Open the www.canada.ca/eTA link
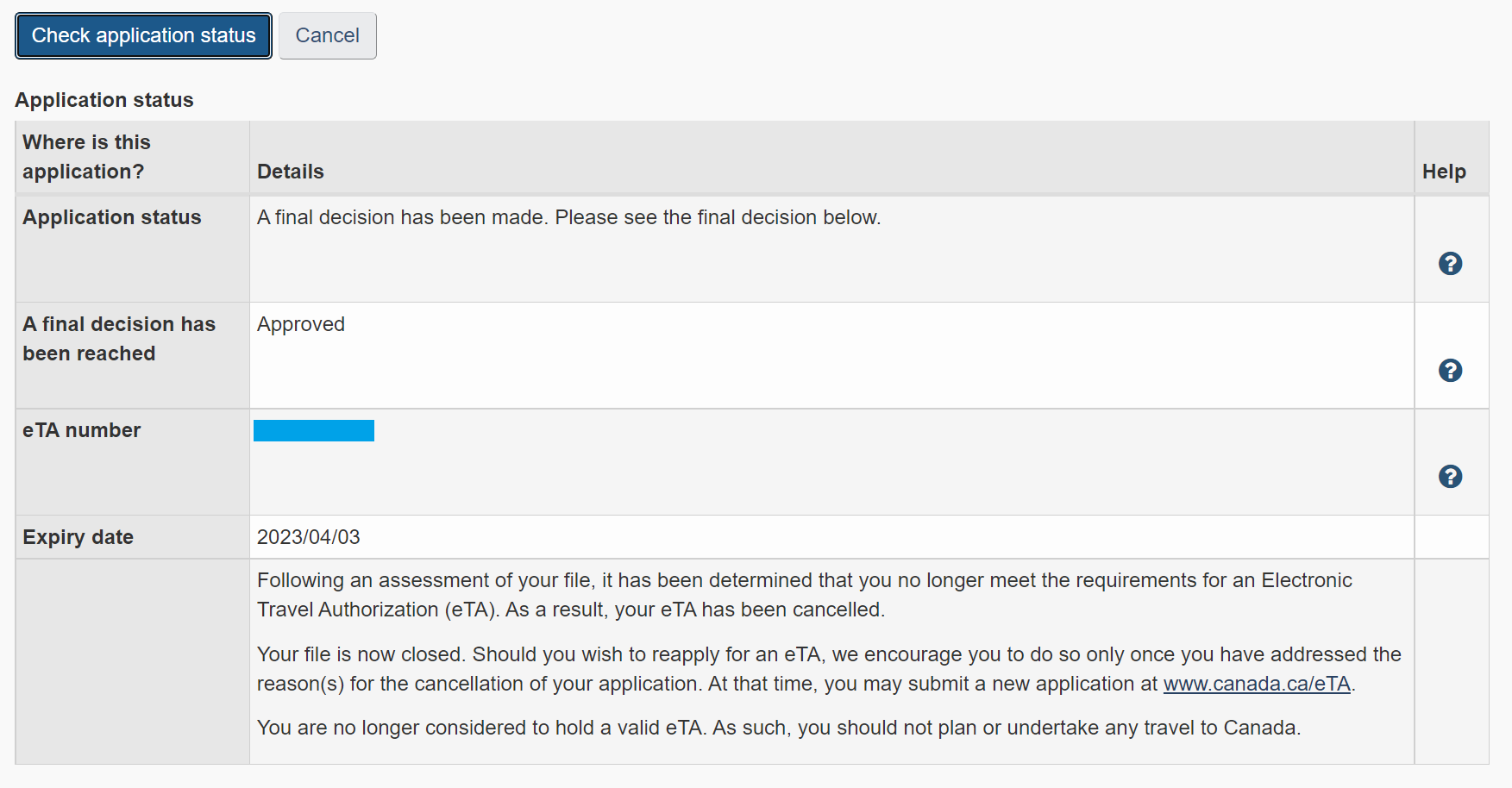The width and height of the screenshot is (1512, 788). [x=1256, y=684]
